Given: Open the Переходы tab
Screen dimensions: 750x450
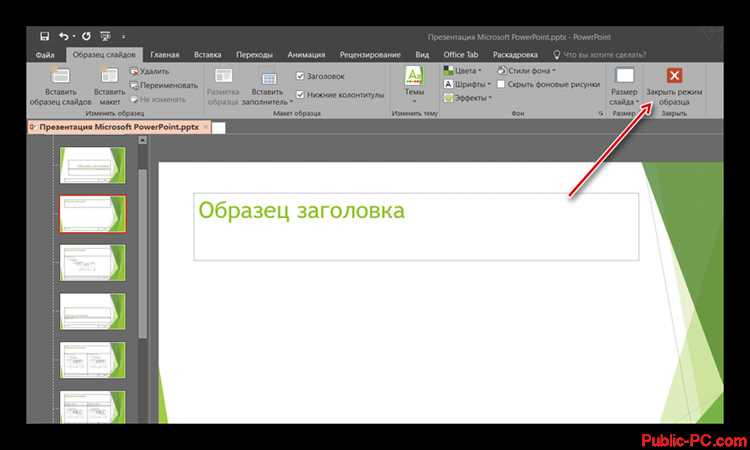Looking at the screenshot, I should [x=254, y=55].
